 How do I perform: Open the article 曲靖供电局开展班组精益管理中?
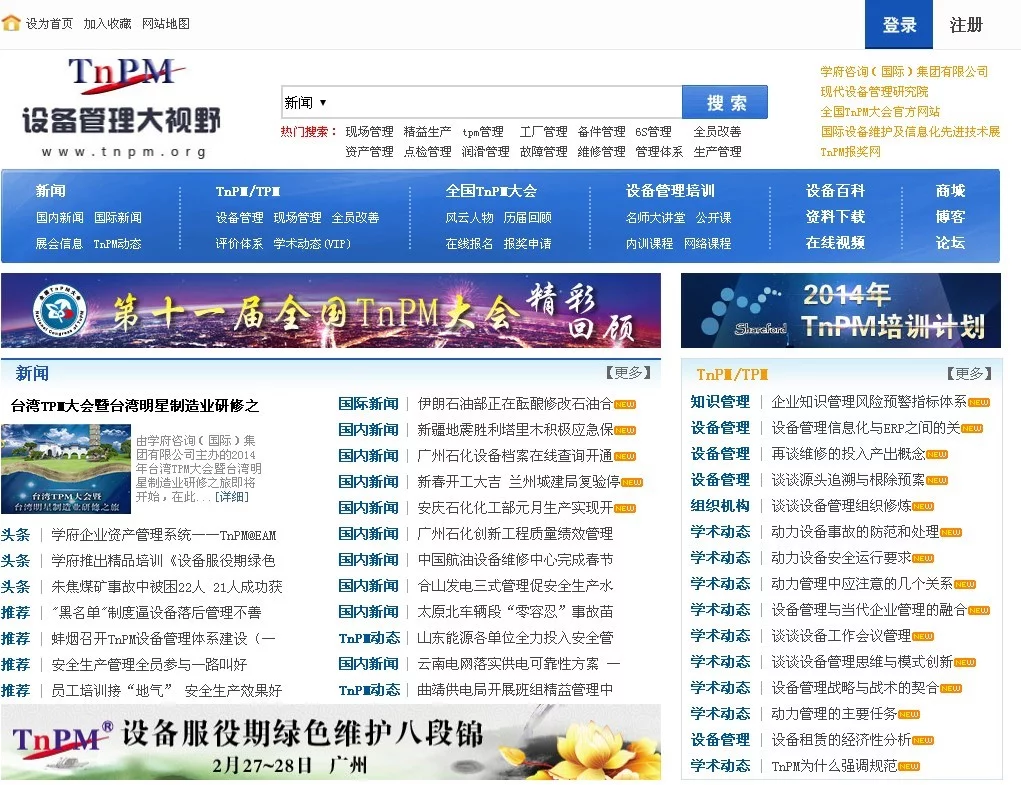click(515, 691)
